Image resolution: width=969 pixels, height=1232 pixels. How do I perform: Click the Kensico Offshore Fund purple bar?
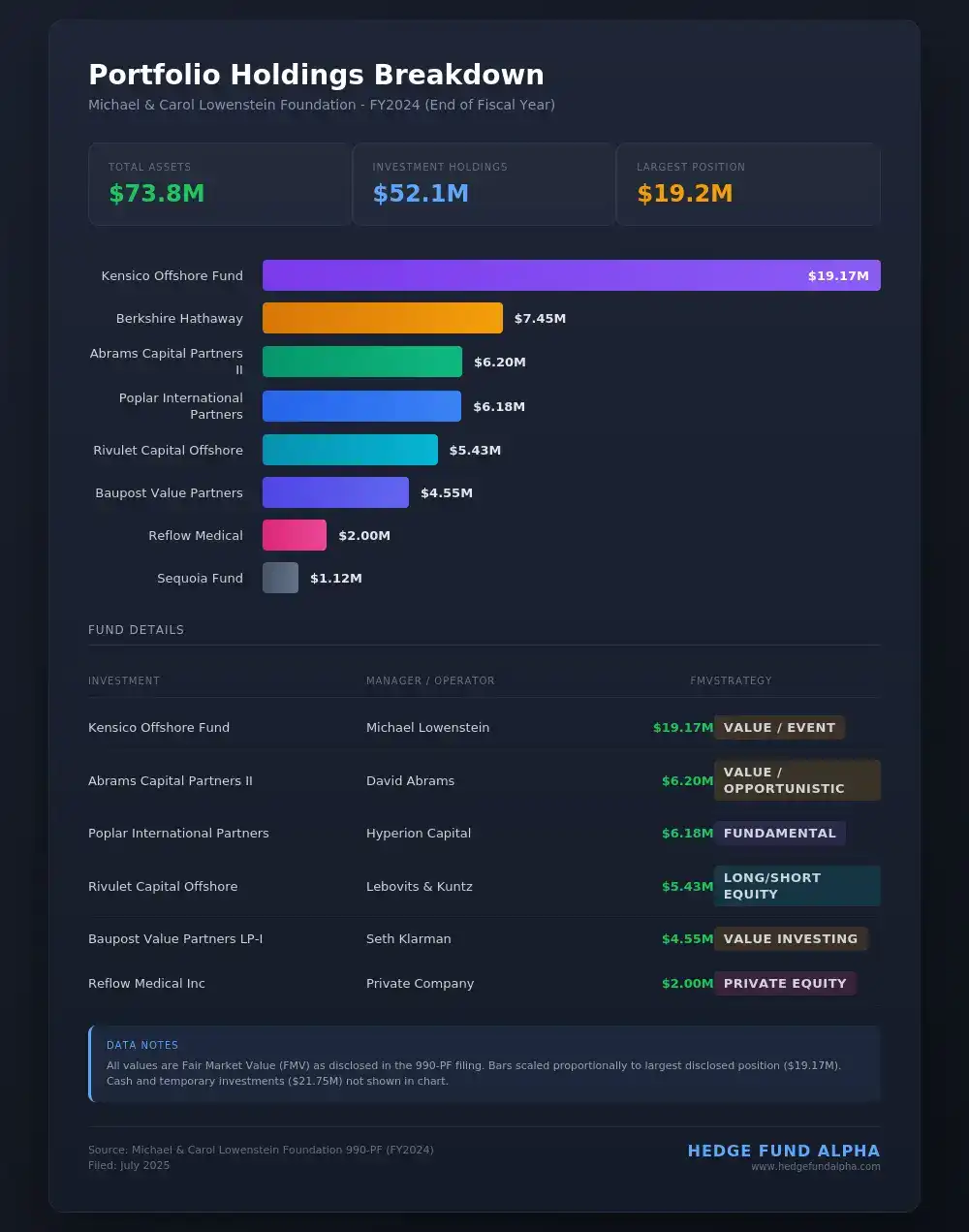click(x=571, y=275)
